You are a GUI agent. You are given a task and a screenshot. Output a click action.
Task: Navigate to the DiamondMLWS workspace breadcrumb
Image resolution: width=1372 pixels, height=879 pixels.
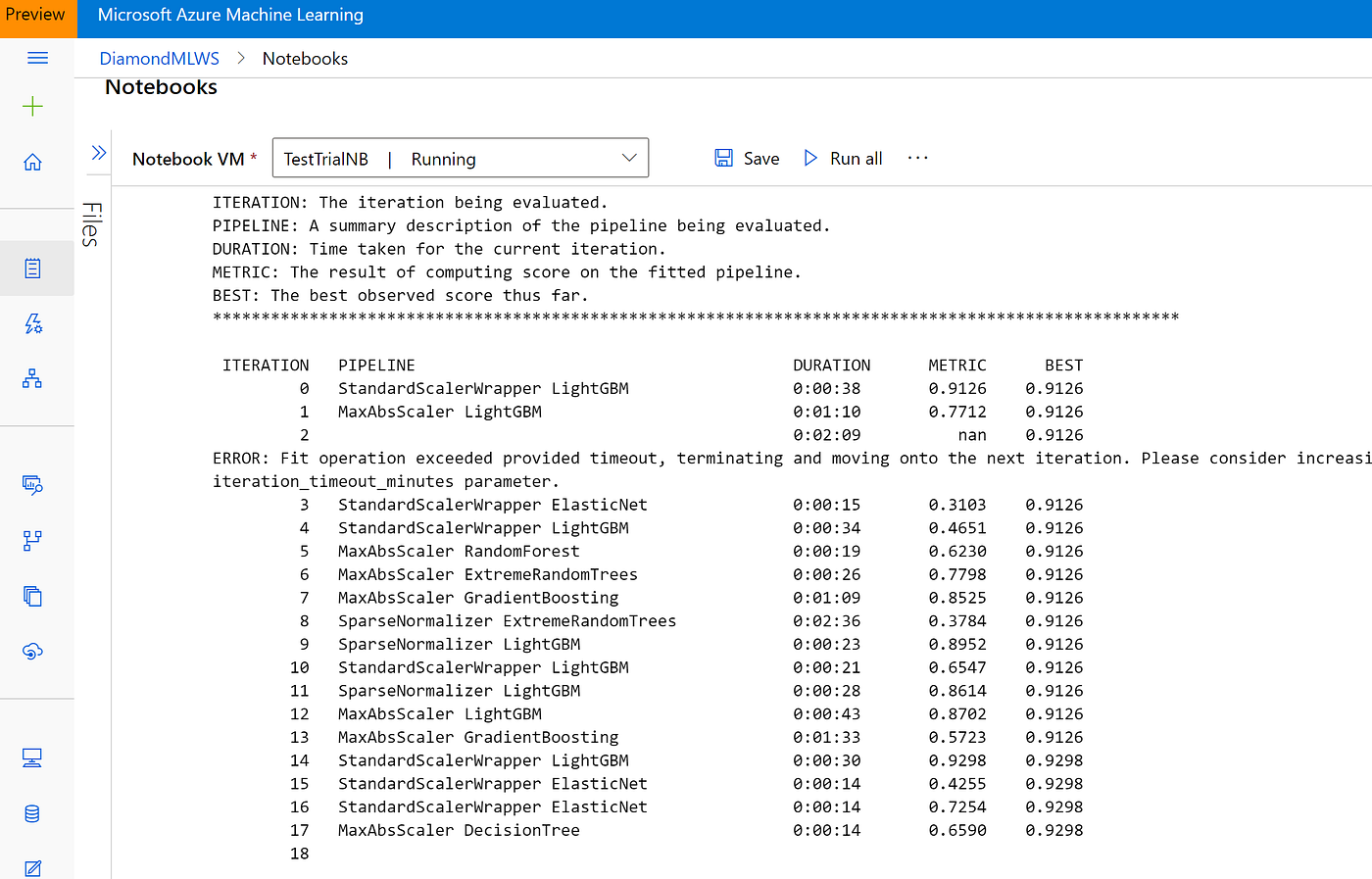click(159, 58)
